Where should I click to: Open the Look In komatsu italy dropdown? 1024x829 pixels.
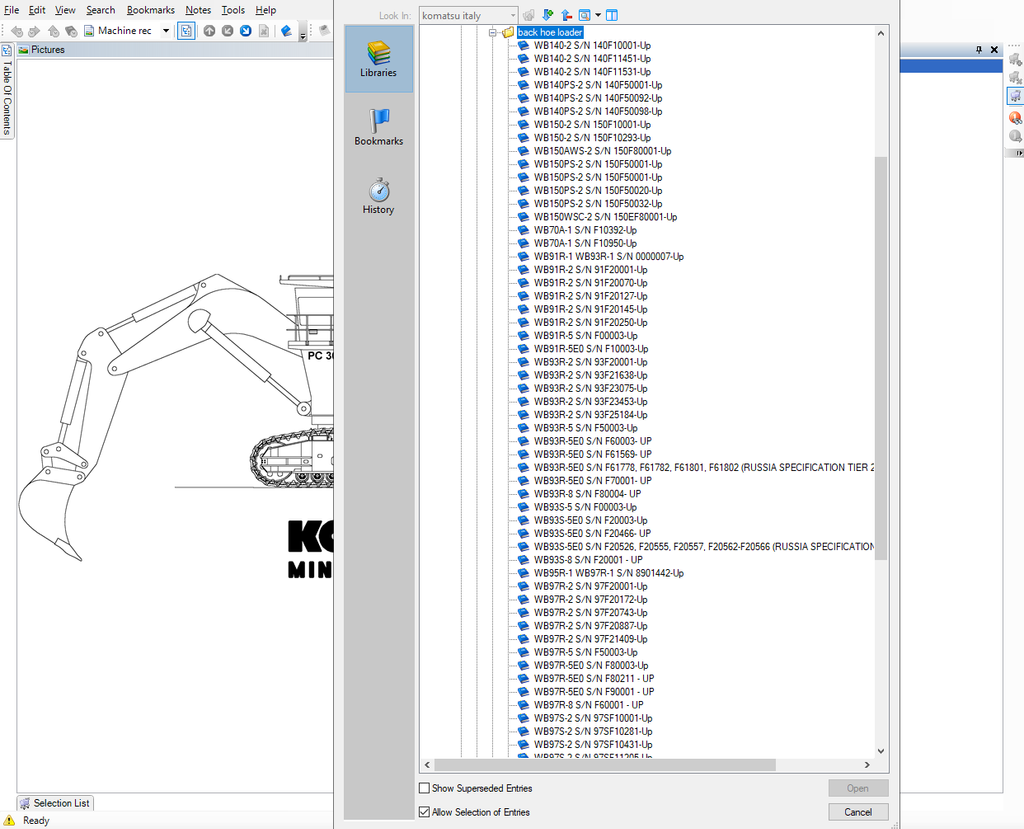tap(513, 15)
